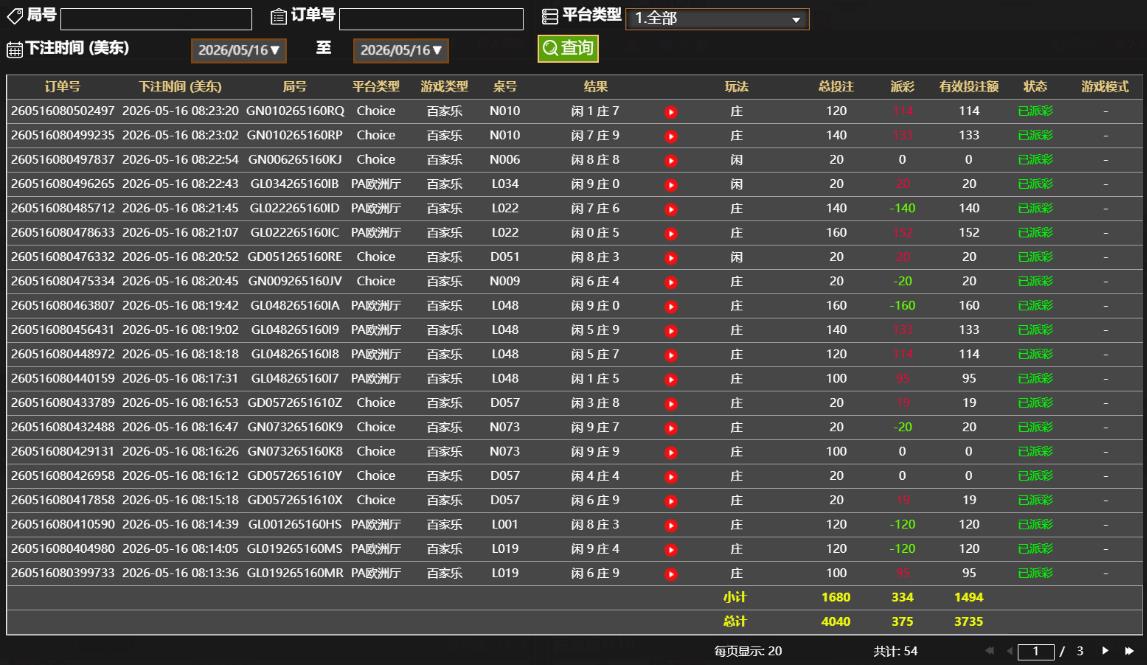Click the 订单号 column header
1147x665 pixels.
[62, 86]
